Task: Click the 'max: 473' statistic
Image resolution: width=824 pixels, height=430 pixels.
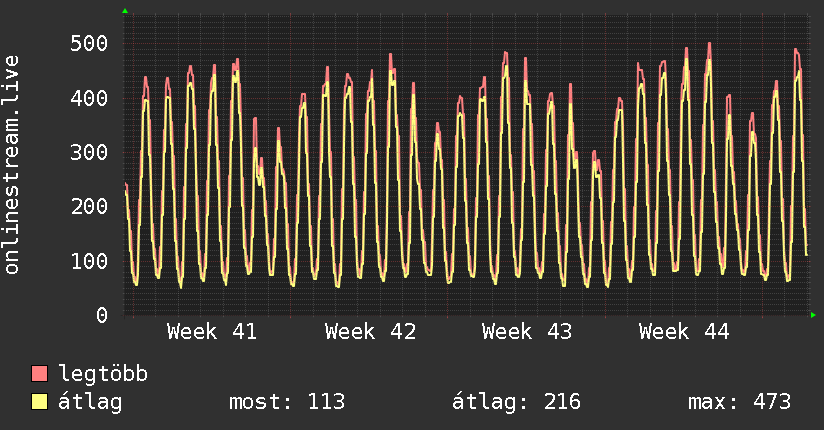Action: pos(739,402)
